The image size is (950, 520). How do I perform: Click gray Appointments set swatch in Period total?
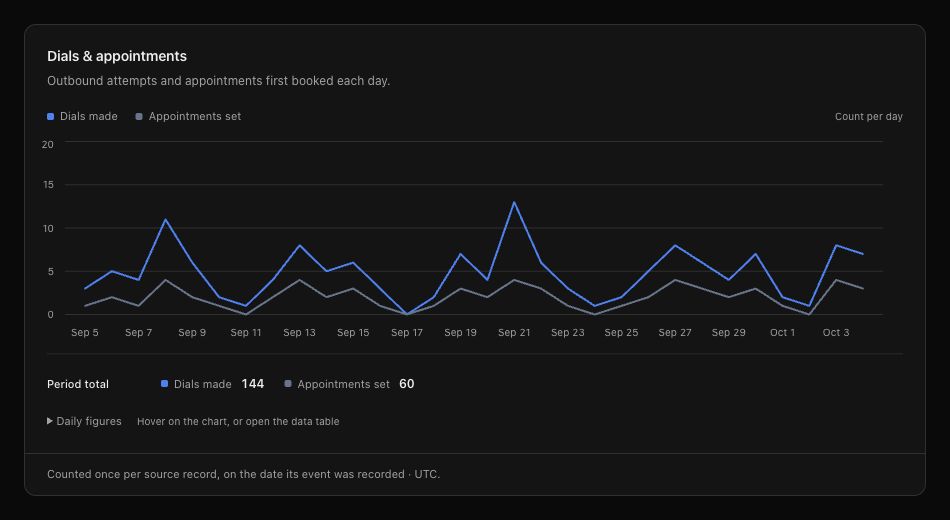click(288, 384)
